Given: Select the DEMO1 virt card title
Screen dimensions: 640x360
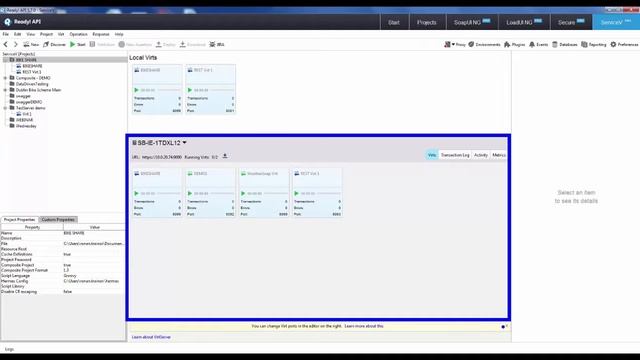Looking at the screenshot, I should pos(200,173).
